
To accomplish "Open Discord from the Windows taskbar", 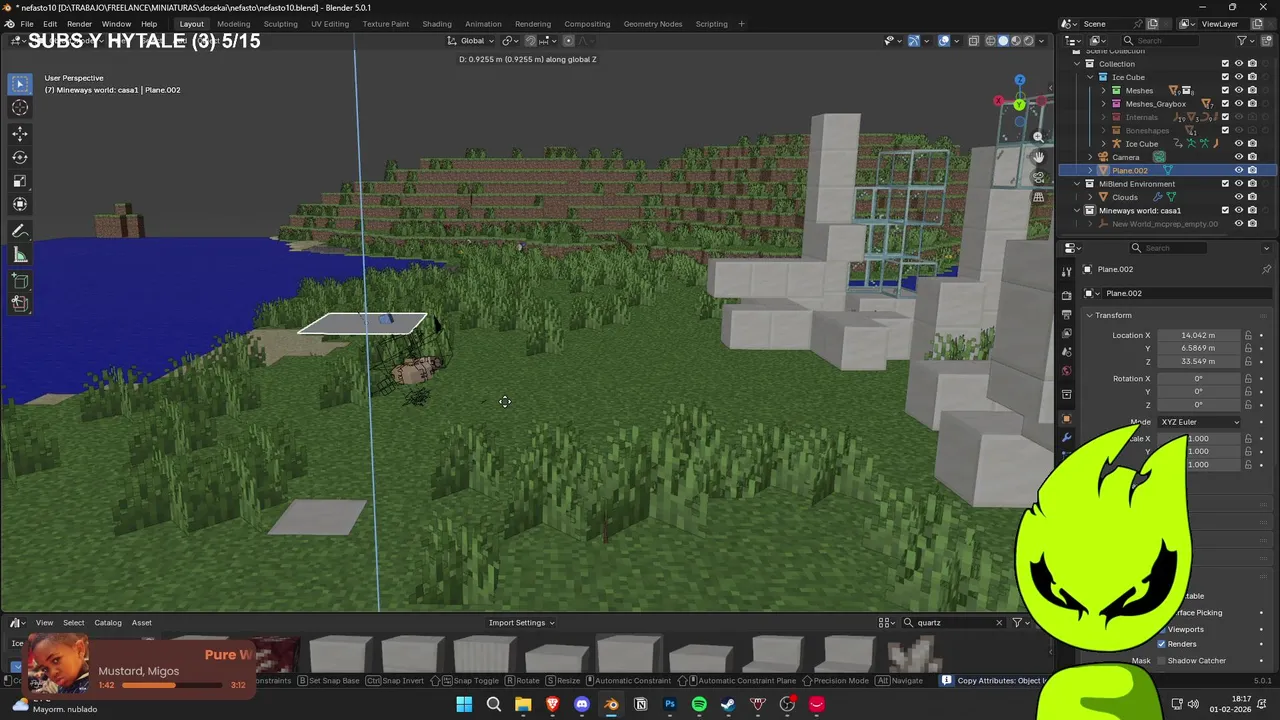I will [x=582, y=704].
